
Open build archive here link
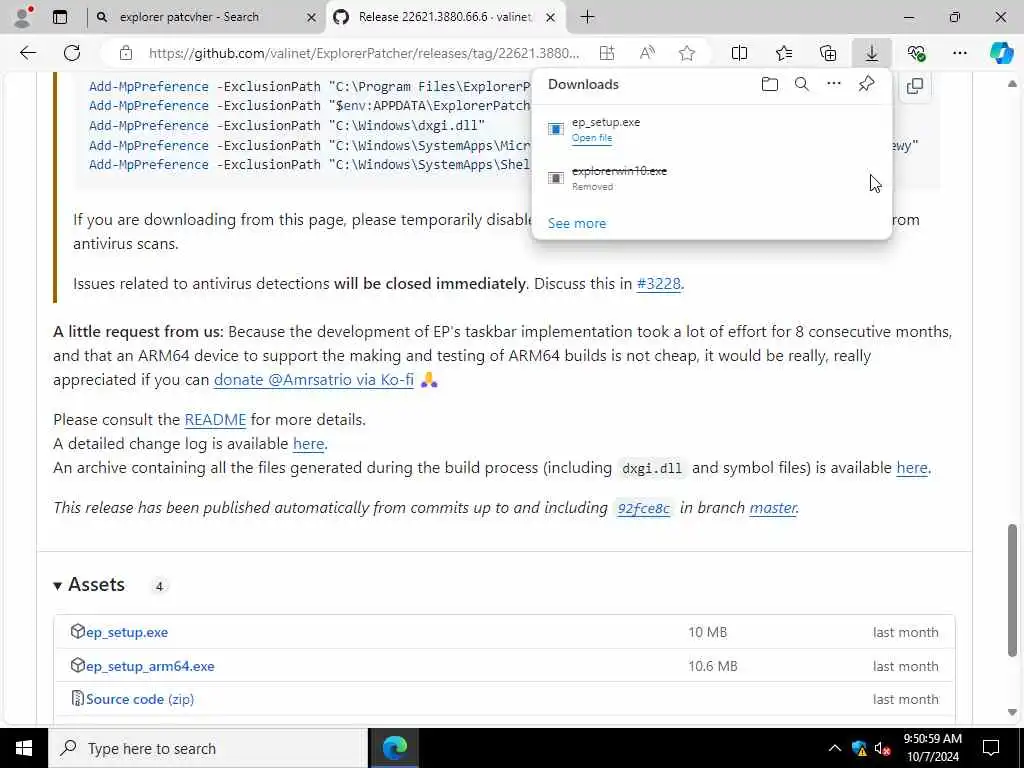pyautogui.click(x=912, y=468)
